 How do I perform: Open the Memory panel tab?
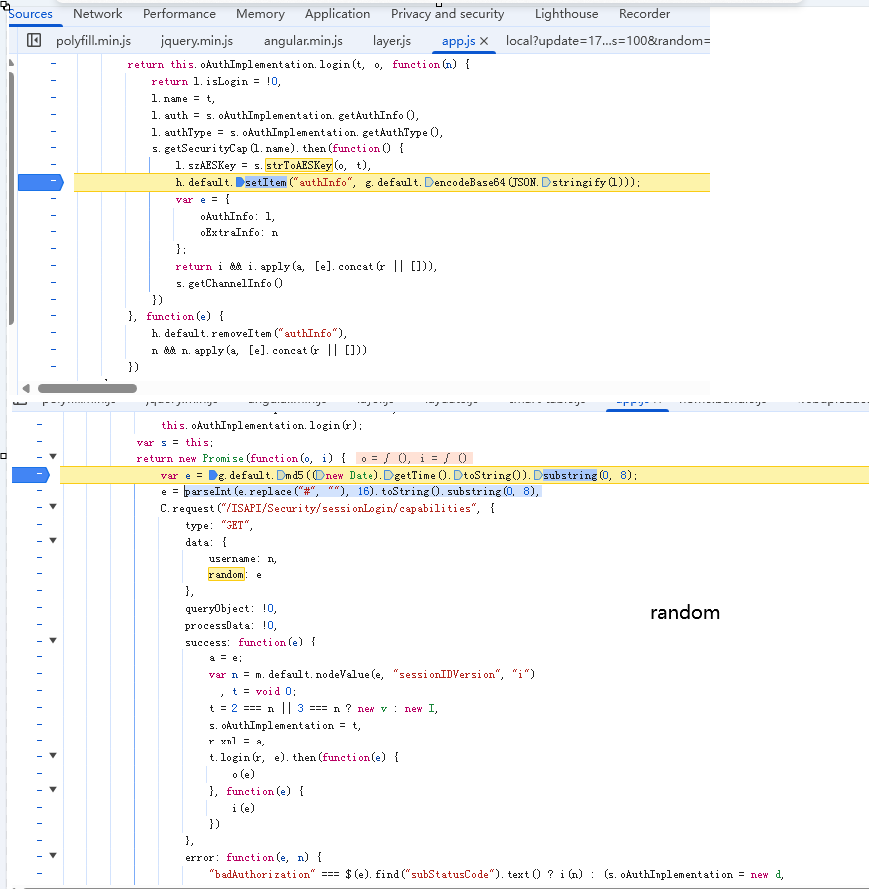(x=260, y=14)
